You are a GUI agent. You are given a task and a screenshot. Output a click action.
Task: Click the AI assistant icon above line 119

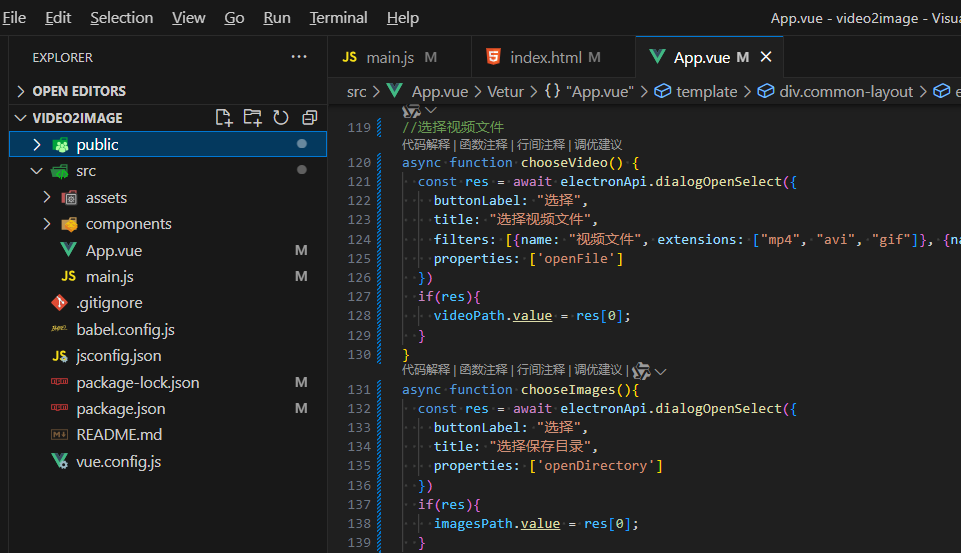(x=411, y=111)
